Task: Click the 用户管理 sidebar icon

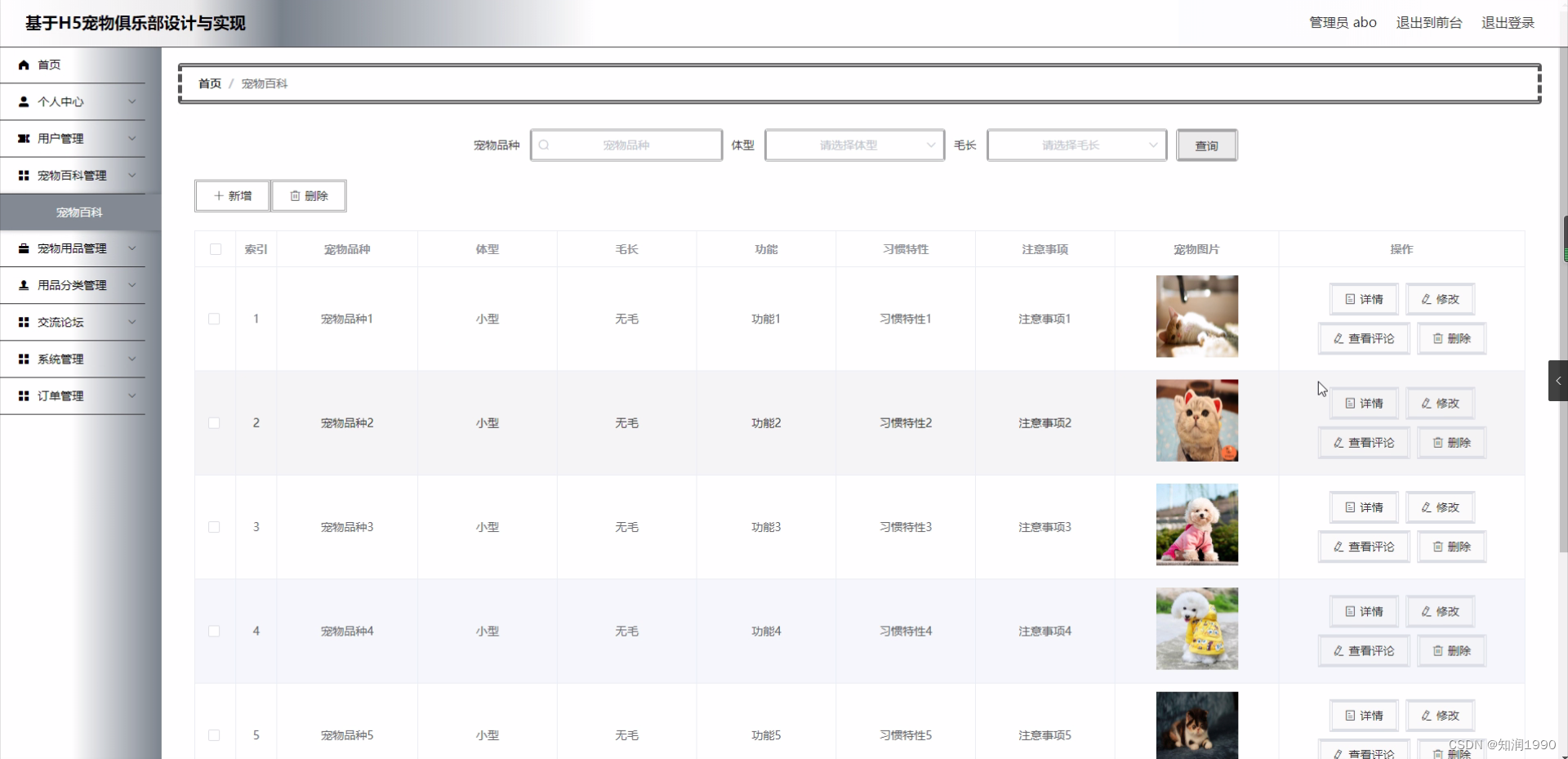Action: (24, 138)
